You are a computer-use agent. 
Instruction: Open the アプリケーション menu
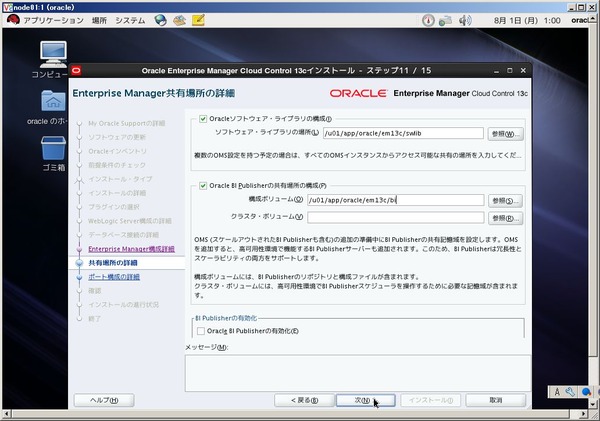53,20
